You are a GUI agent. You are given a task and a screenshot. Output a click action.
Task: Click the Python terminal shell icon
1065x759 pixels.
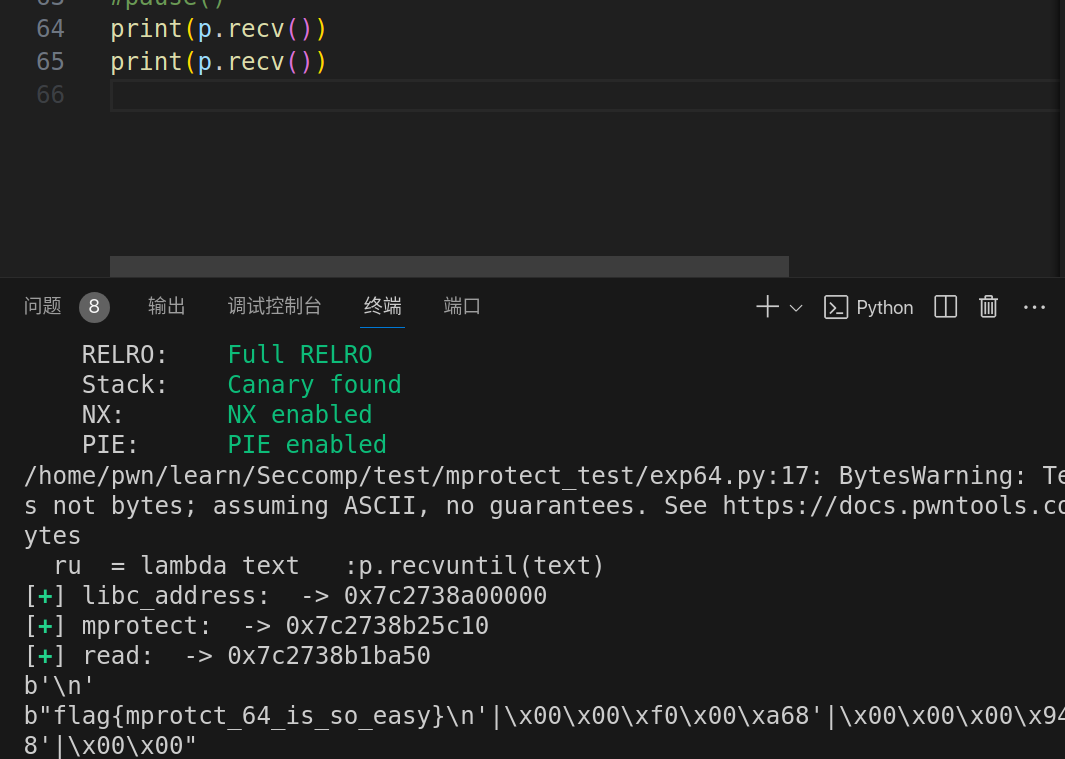836,307
